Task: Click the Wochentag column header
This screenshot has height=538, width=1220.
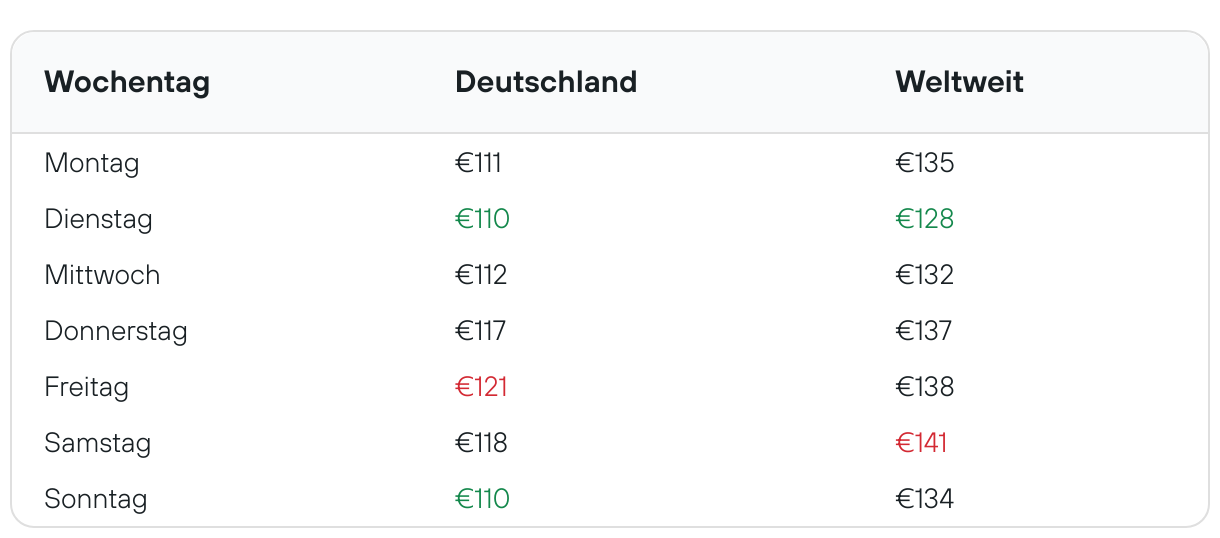Action: tap(127, 82)
